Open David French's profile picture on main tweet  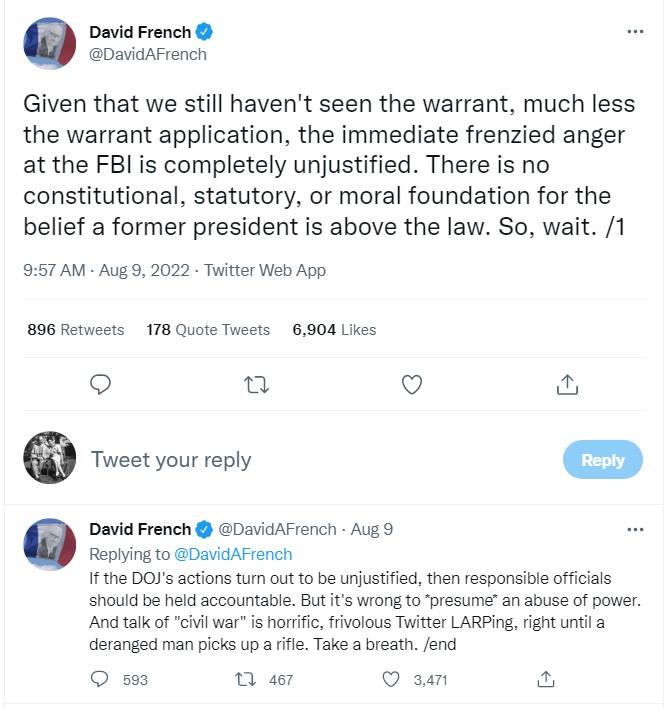50,43
